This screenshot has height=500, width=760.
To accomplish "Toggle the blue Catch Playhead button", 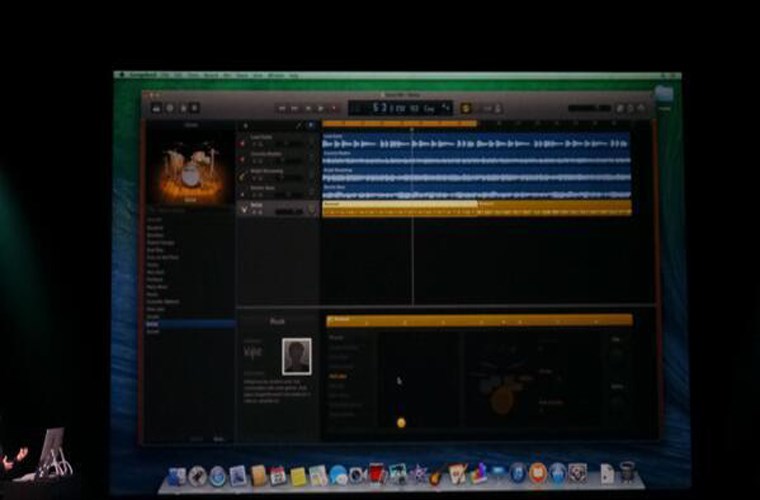I will tap(311, 125).
